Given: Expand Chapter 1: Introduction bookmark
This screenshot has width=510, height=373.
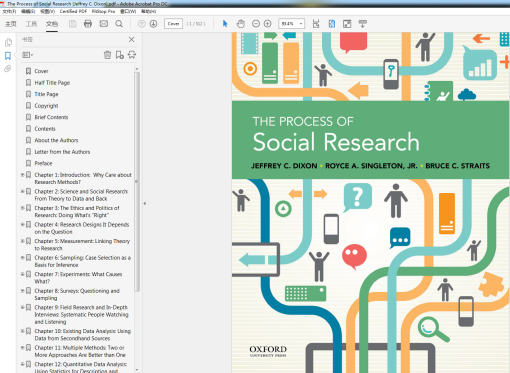Looking at the screenshot, I should click(22, 175).
